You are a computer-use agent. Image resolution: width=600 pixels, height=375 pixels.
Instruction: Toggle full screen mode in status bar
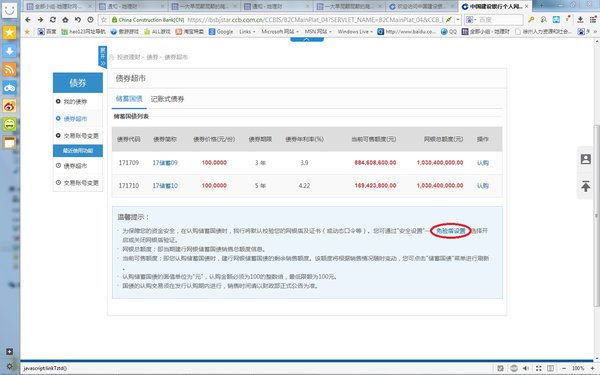click(538, 368)
